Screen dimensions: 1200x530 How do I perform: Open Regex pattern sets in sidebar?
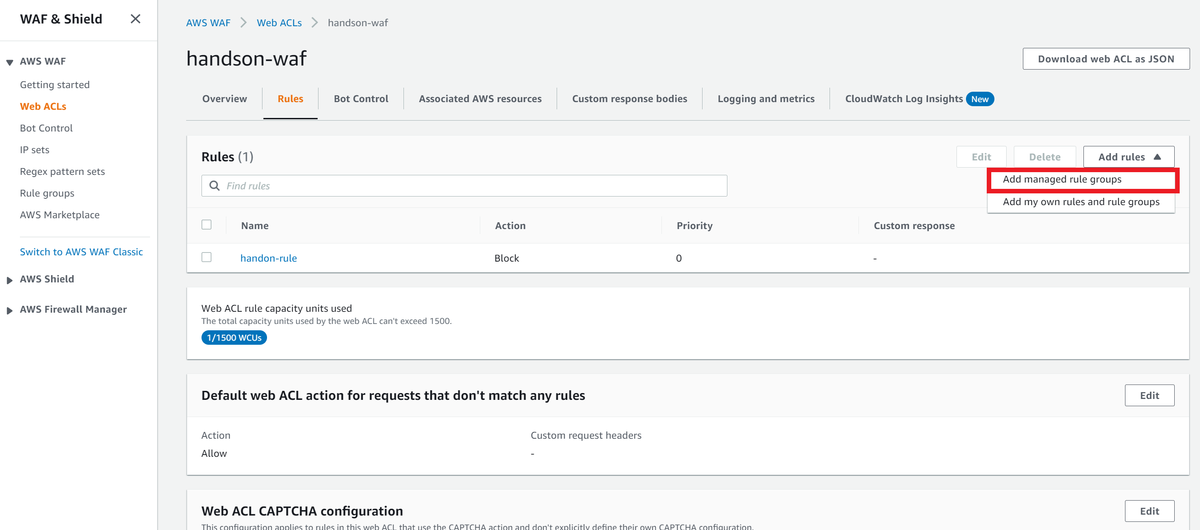62,172
